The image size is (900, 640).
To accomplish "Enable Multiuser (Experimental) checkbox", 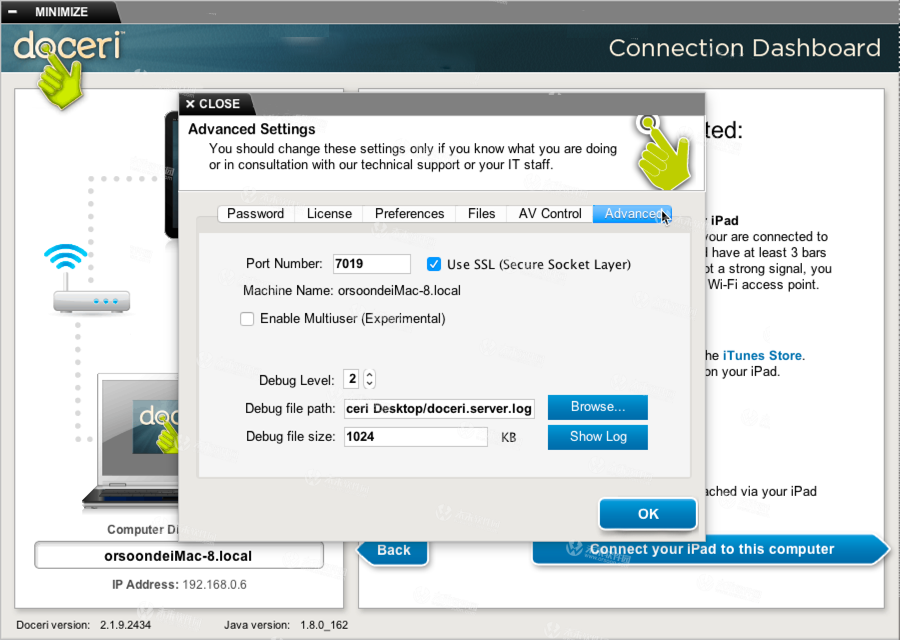I will click(x=247, y=319).
